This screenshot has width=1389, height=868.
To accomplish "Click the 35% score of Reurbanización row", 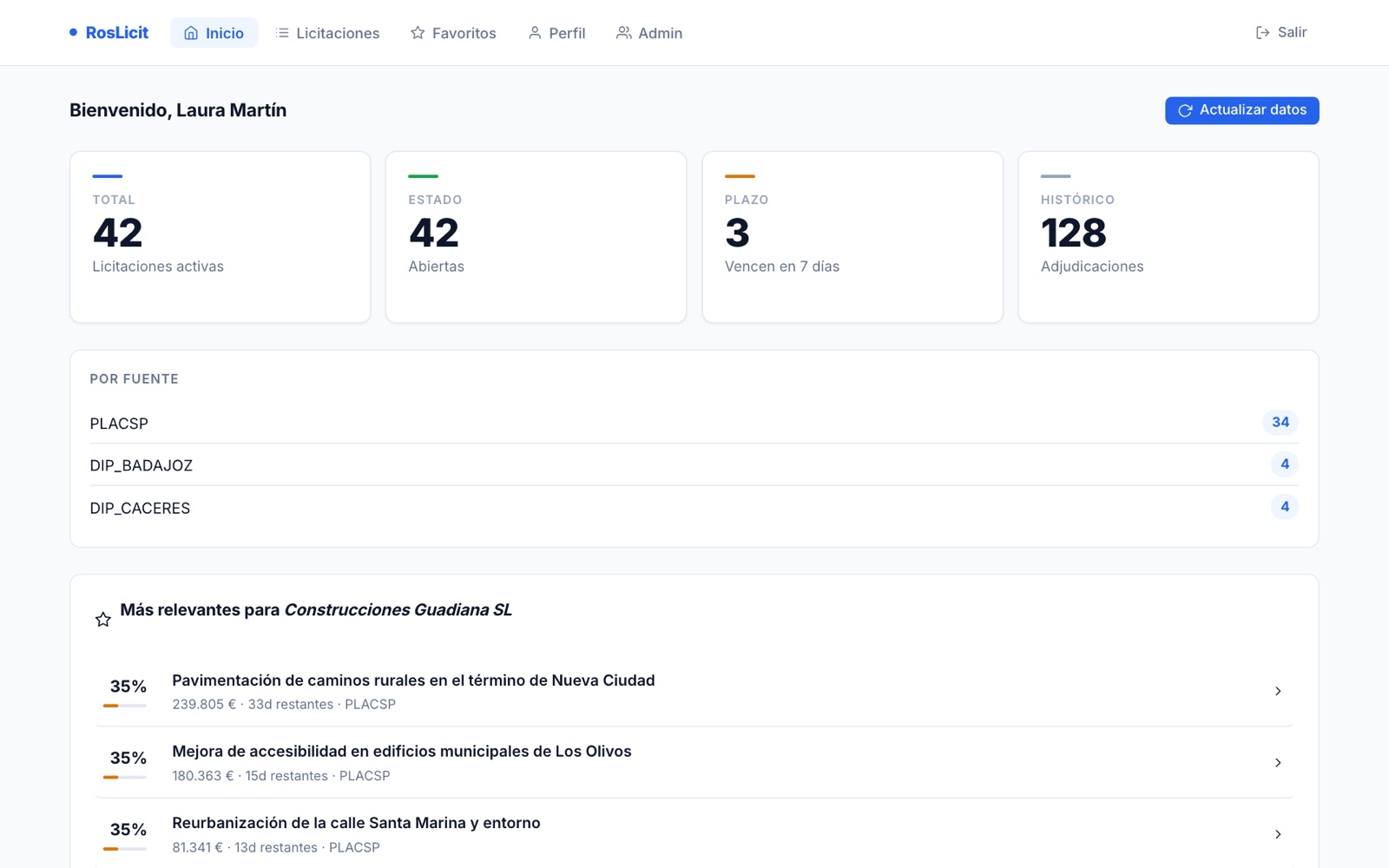I will click(x=128, y=830).
